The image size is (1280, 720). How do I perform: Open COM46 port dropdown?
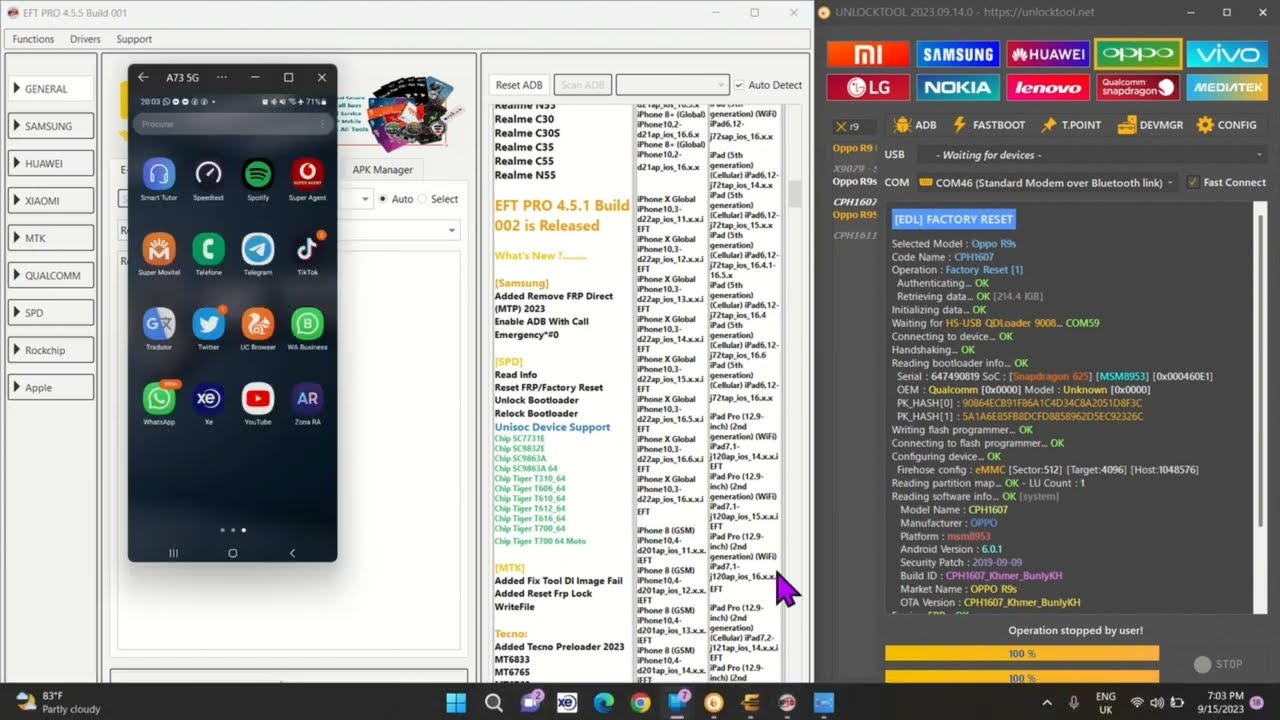1047,182
